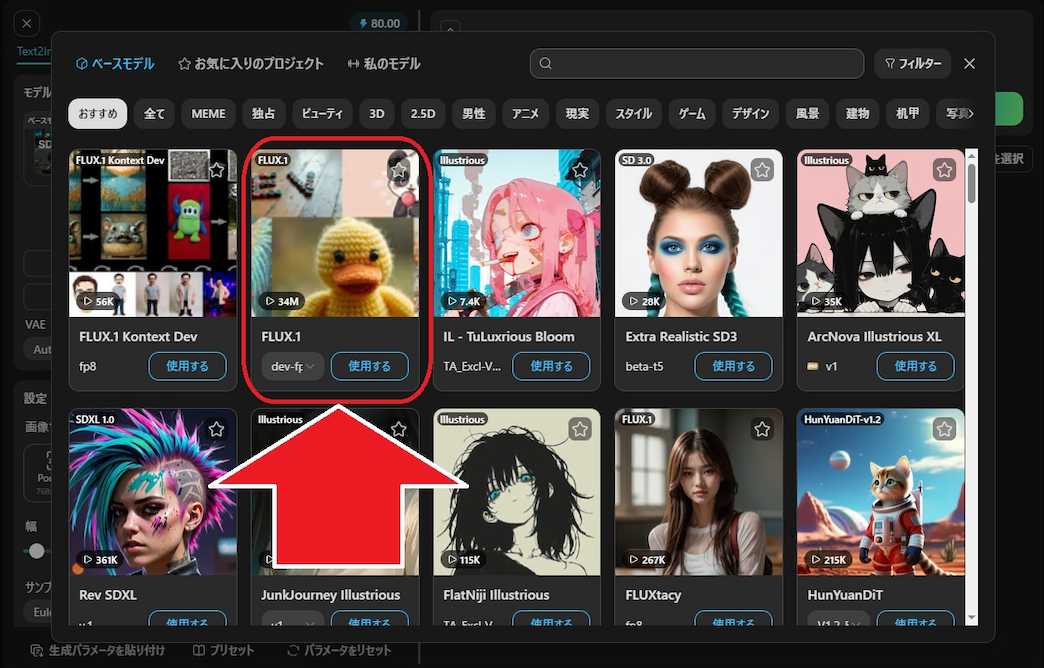Open the FlatNiji Illustrious thumbnail

pyautogui.click(x=517, y=492)
